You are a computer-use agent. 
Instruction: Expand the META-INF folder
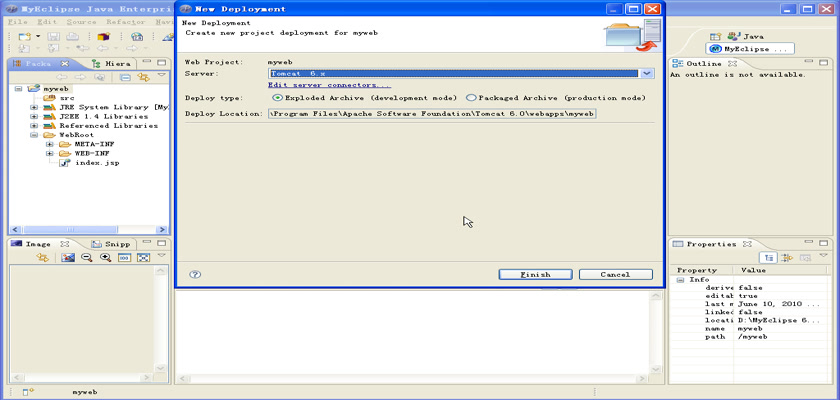tap(49, 144)
